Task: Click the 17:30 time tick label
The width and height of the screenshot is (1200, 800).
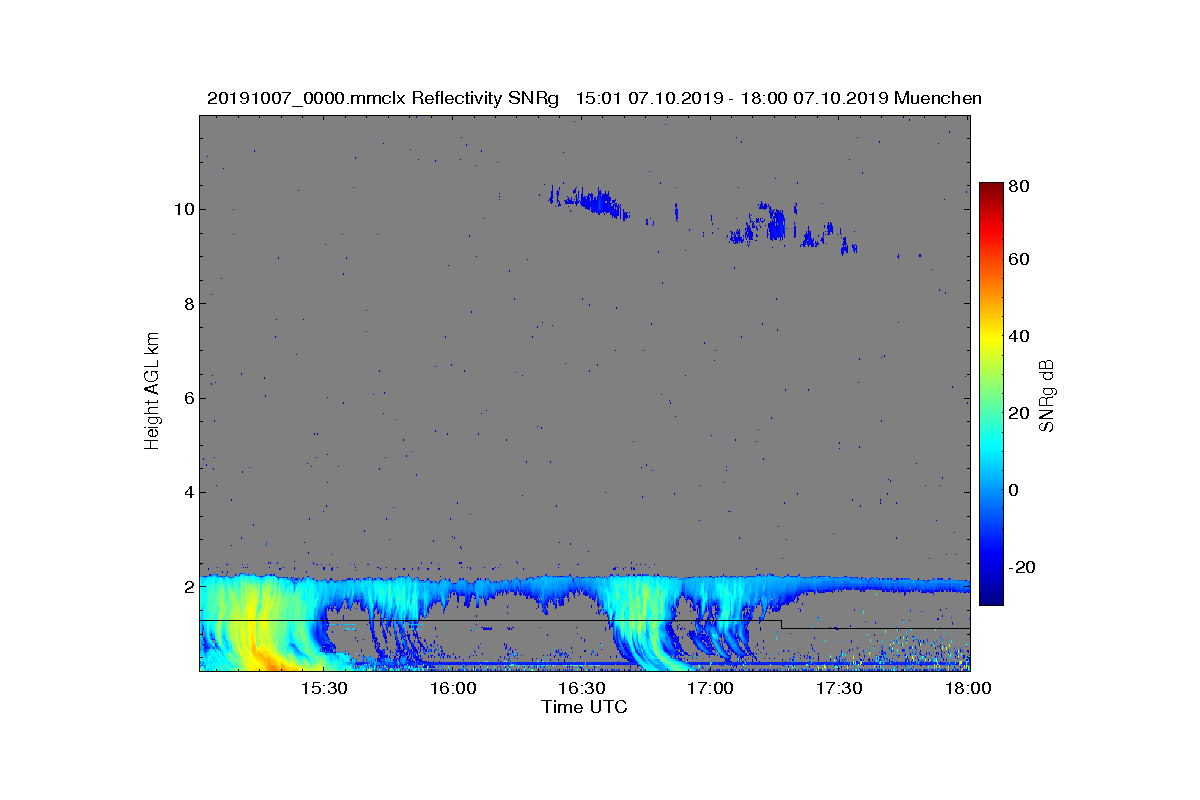Action: tap(838, 689)
